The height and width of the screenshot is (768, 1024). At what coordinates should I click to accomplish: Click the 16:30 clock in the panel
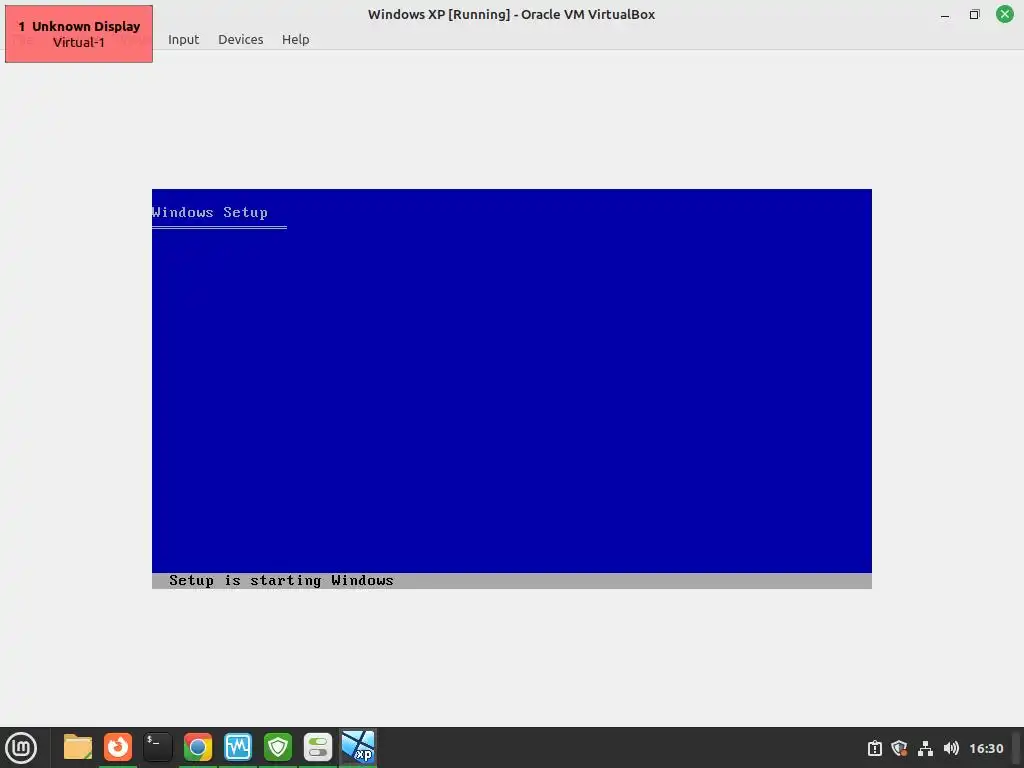point(986,748)
